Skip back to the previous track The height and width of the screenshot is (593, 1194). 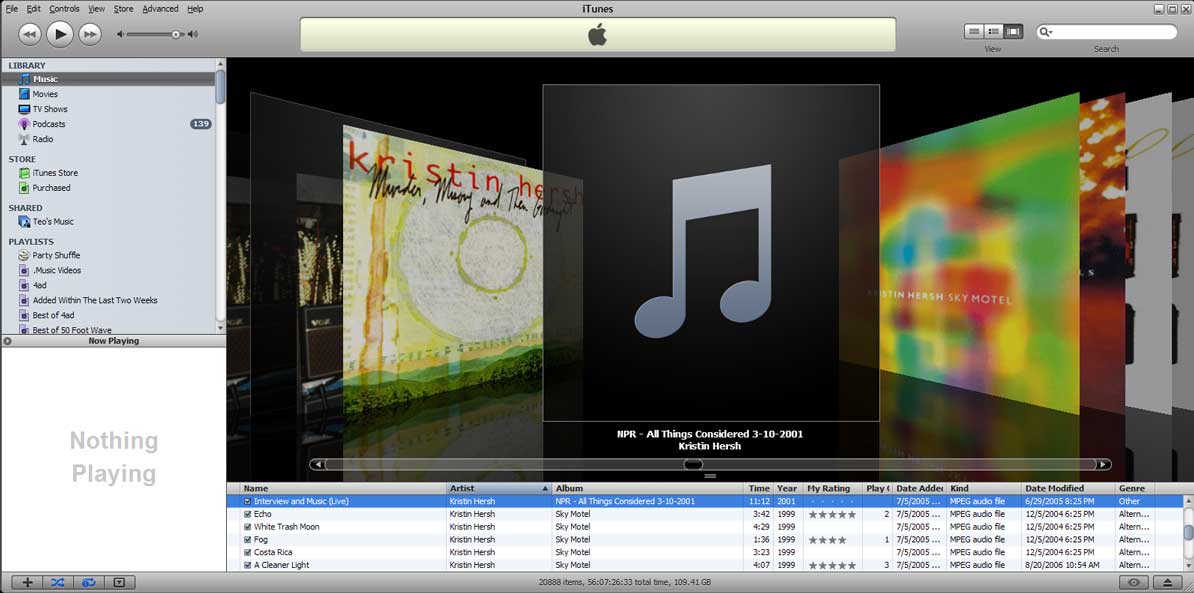click(x=30, y=33)
